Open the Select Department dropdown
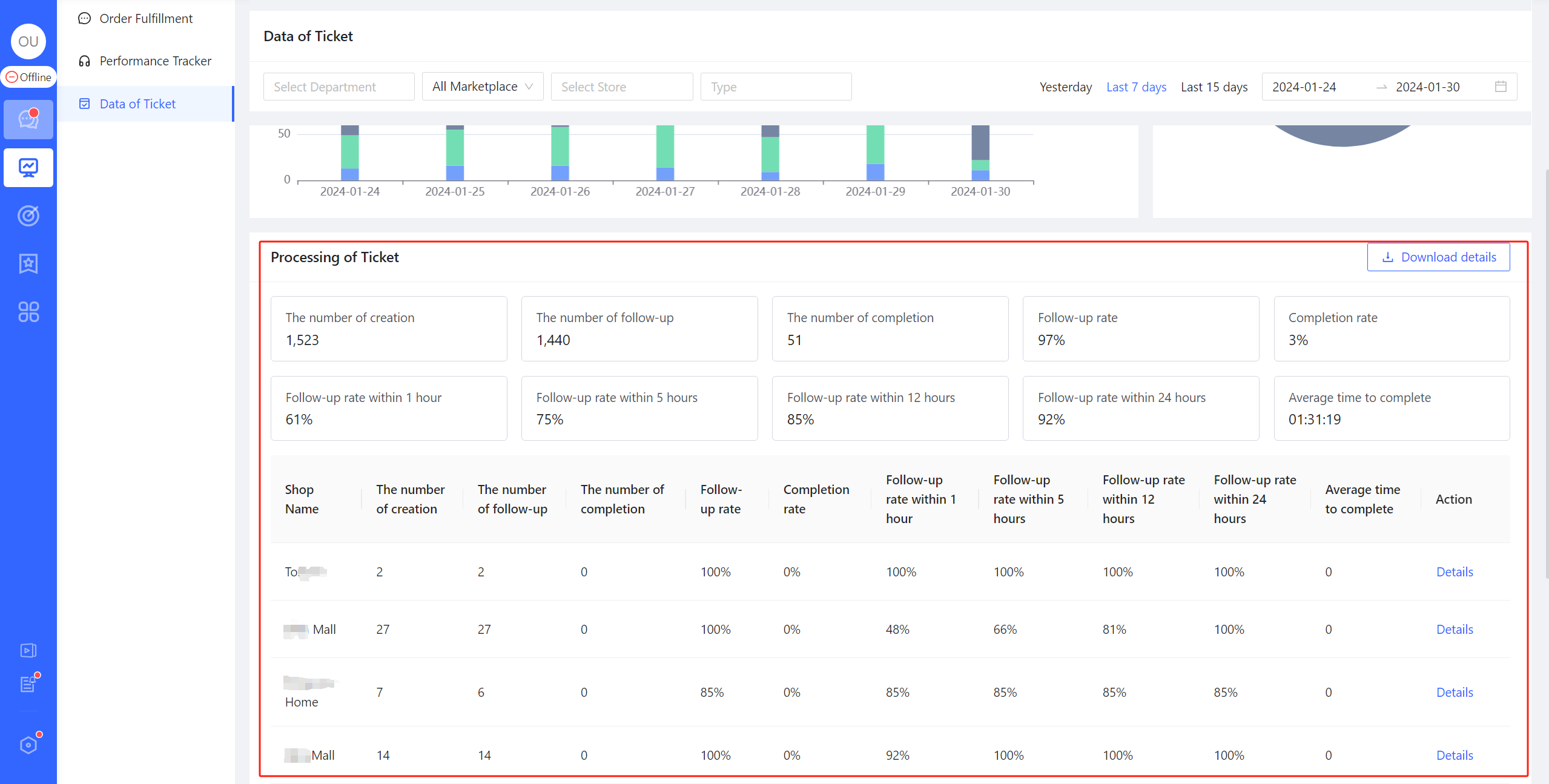Viewport: 1549px width, 784px height. click(x=339, y=87)
